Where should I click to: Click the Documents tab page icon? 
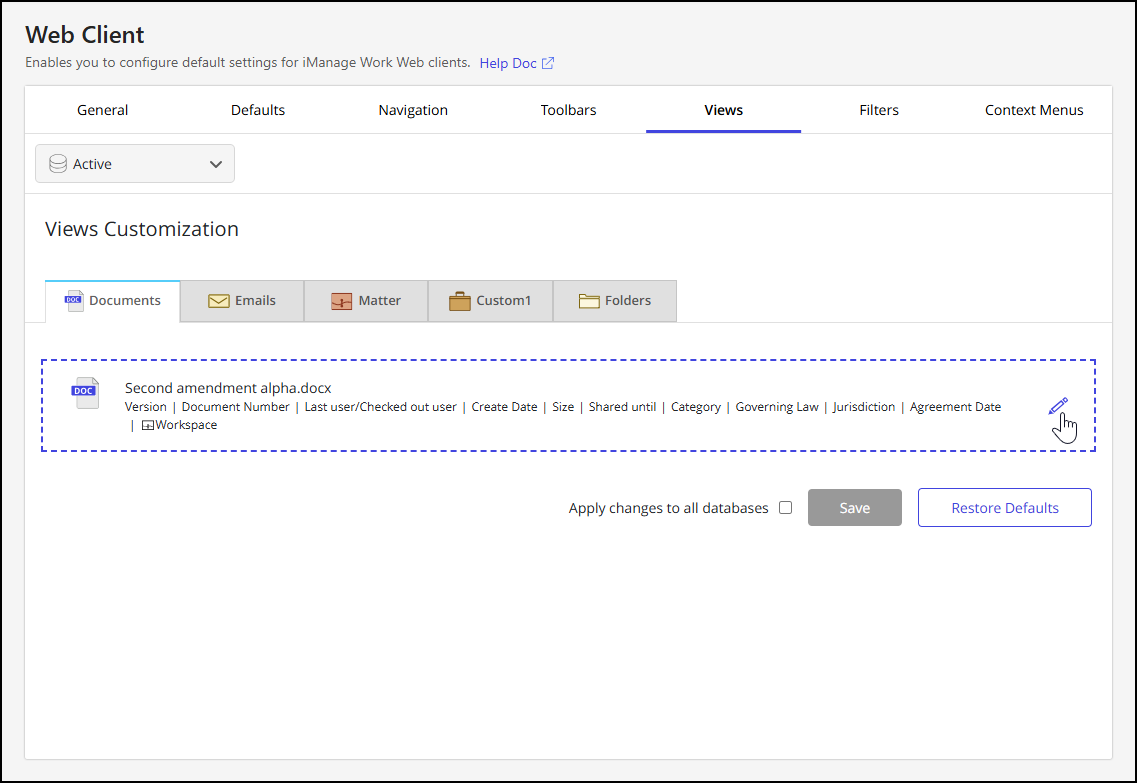pos(73,300)
